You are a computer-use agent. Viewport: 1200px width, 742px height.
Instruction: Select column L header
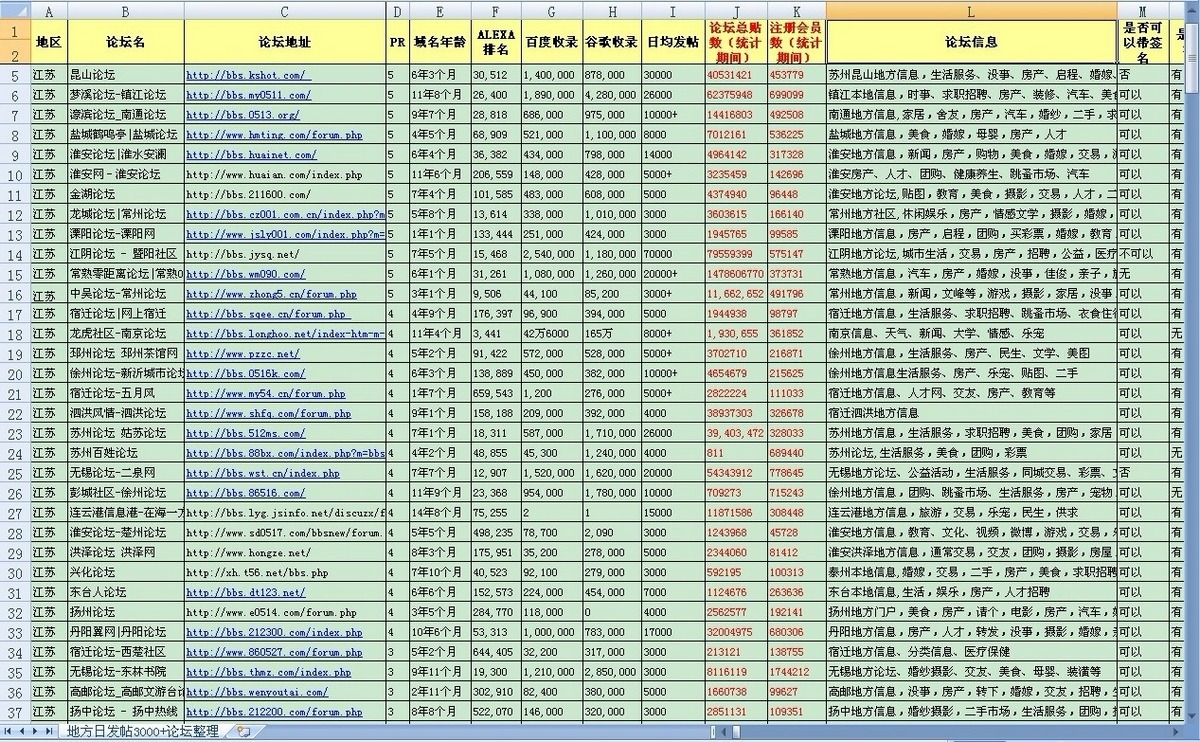[972, 10]
